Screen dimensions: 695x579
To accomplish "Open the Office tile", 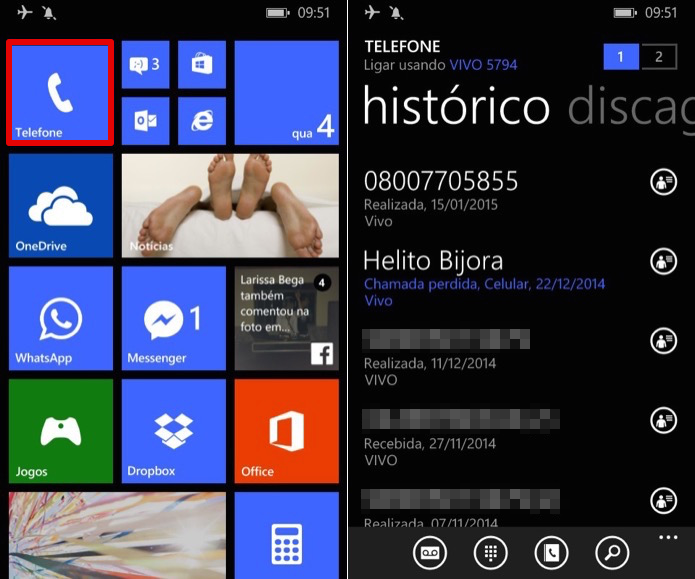I will [x=287, y=431].
